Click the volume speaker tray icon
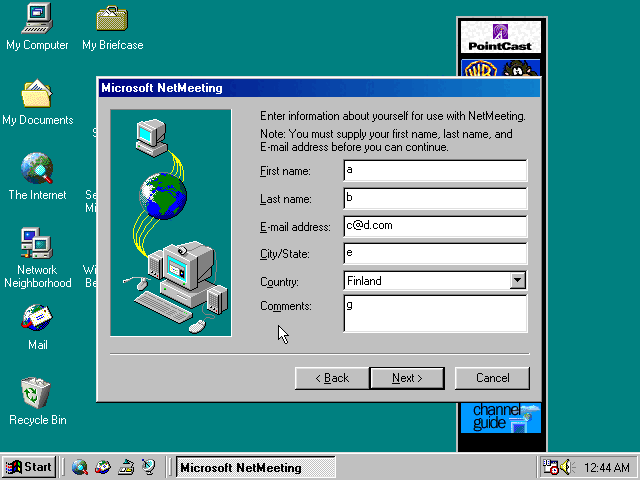The height and width of the screenshot is (480, 640). pyautogui.click(x=566, y=467)
